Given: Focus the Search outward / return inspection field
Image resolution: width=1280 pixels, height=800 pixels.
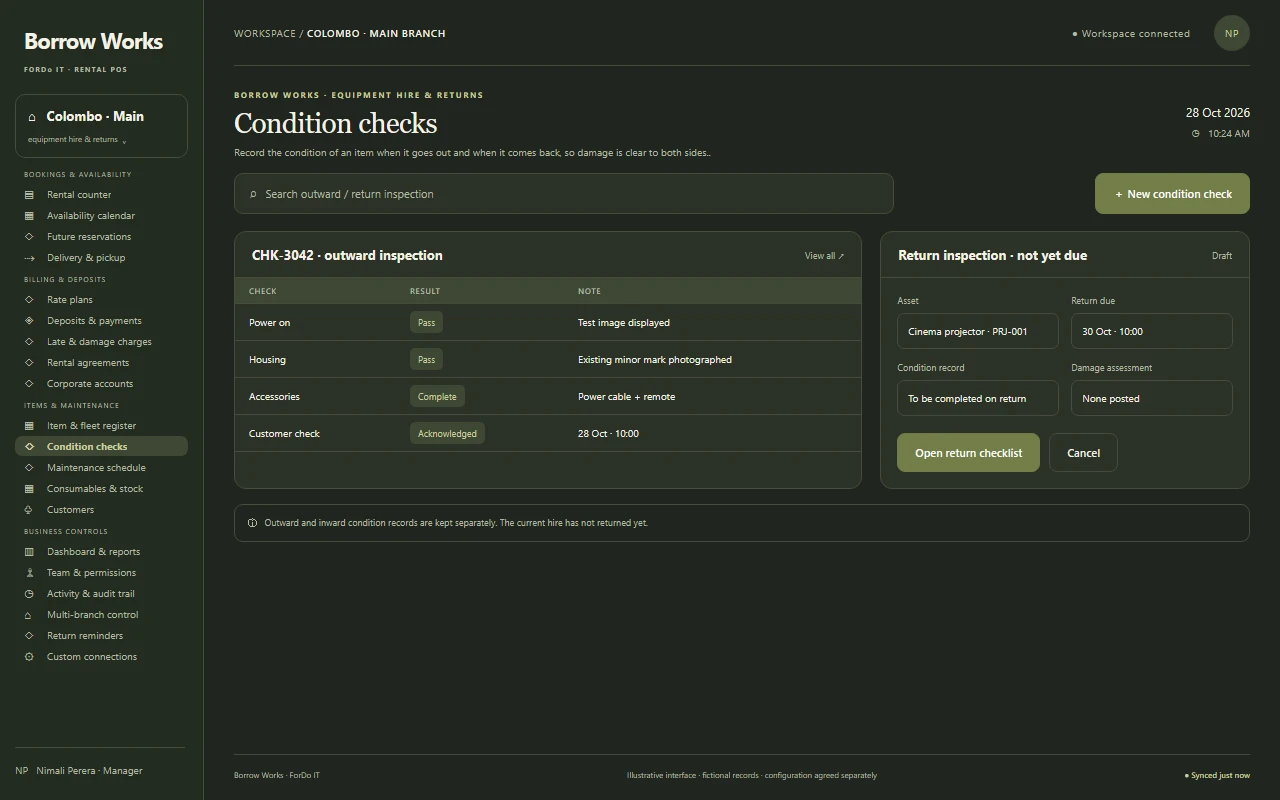Looking at the screenshot, I should click(564, 194).
